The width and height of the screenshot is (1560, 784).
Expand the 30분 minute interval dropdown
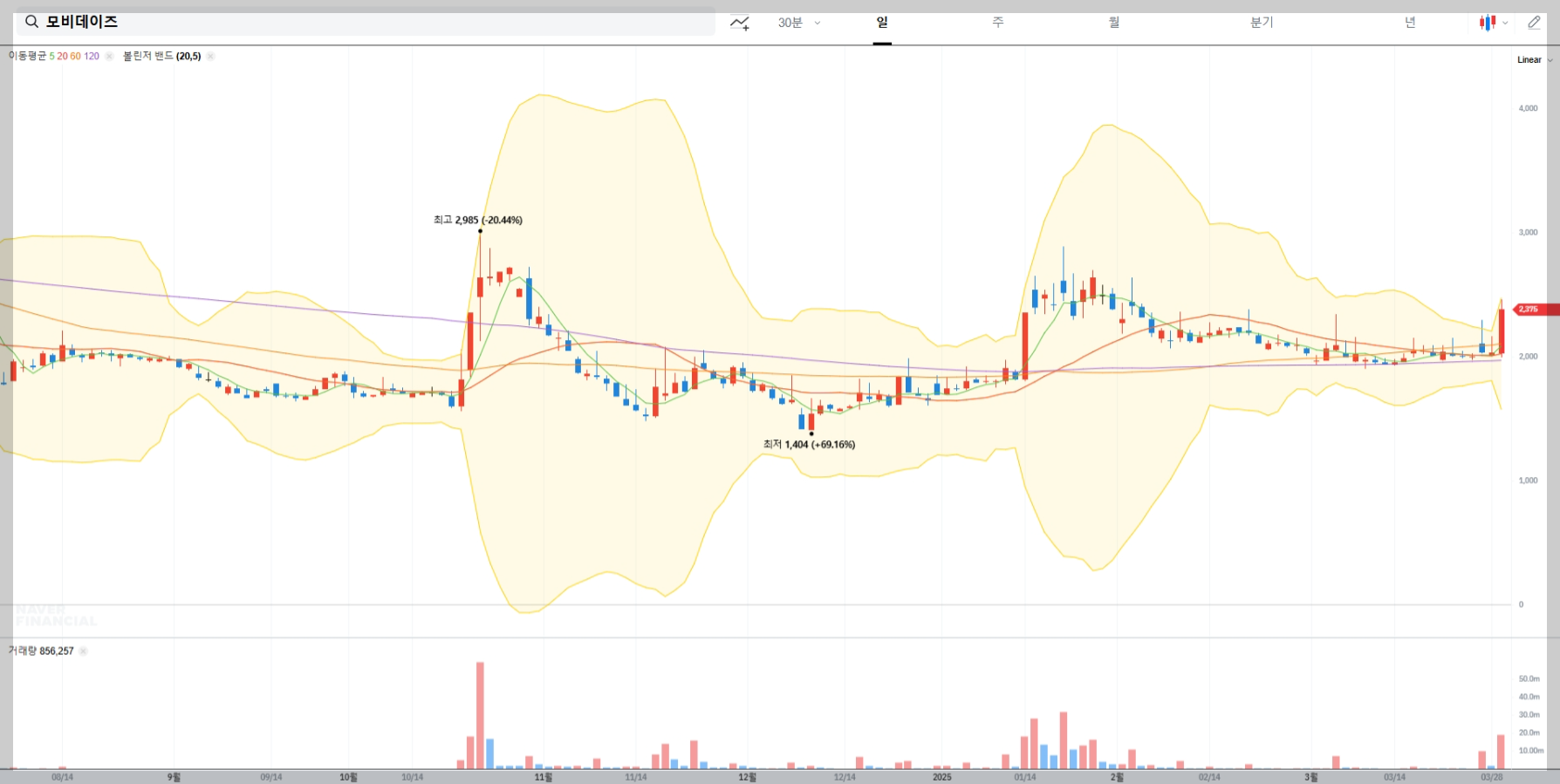tap(799, 23)
